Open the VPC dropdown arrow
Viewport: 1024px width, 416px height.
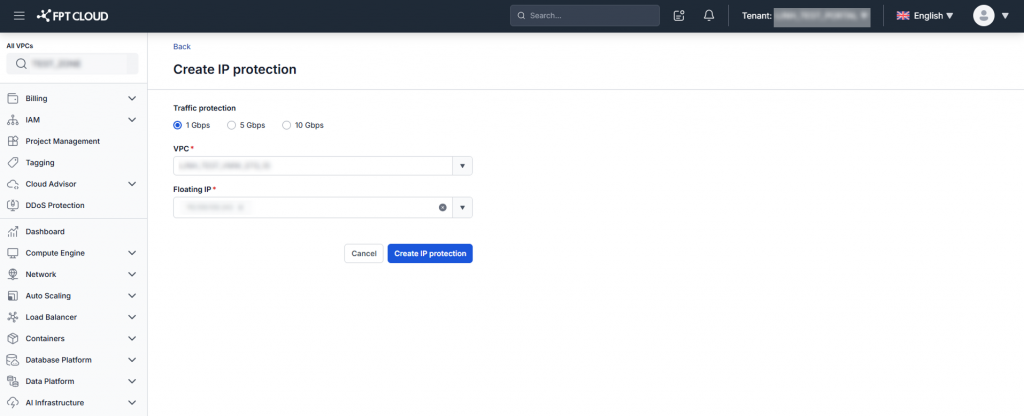pos(462,166)
